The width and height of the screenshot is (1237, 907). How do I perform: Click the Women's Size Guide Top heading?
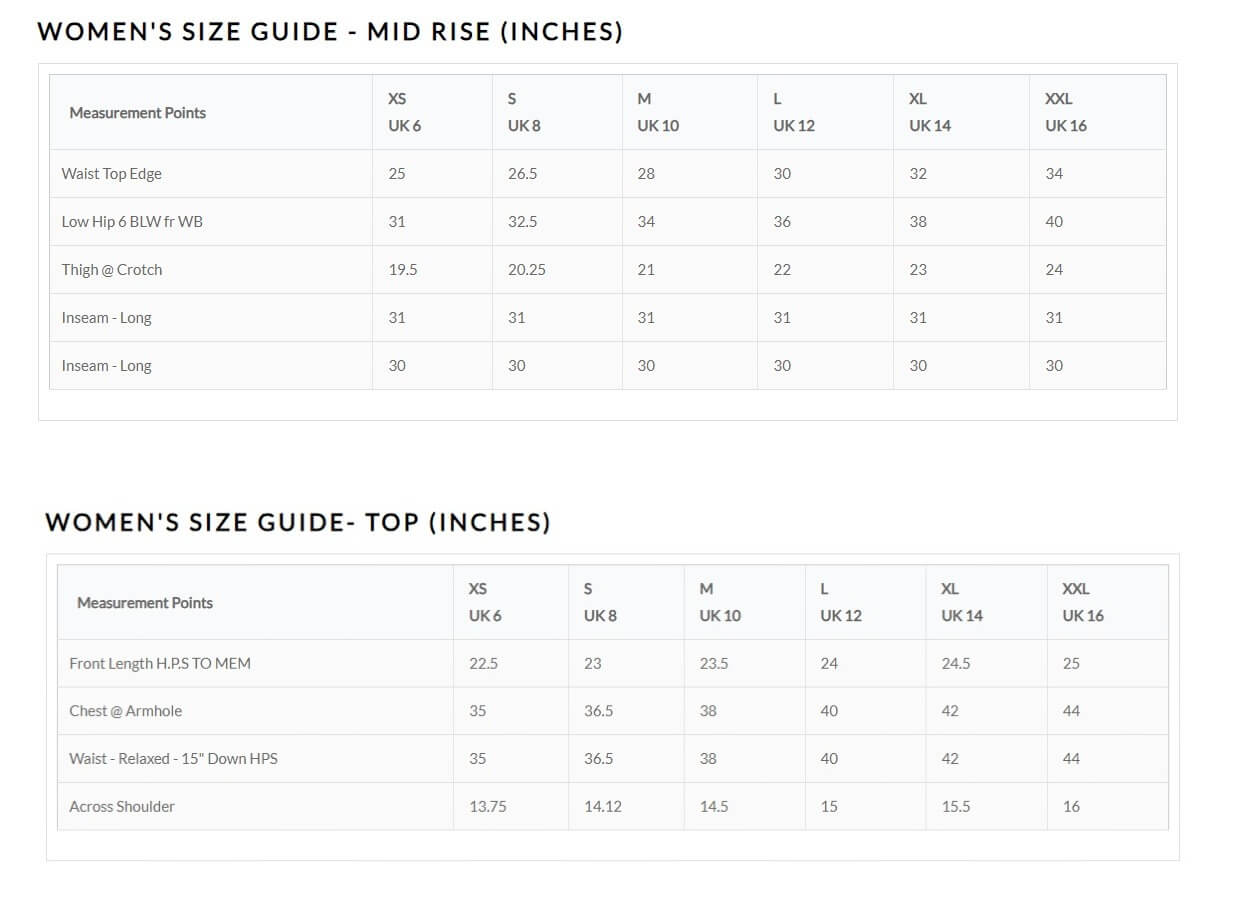[297, 522]
